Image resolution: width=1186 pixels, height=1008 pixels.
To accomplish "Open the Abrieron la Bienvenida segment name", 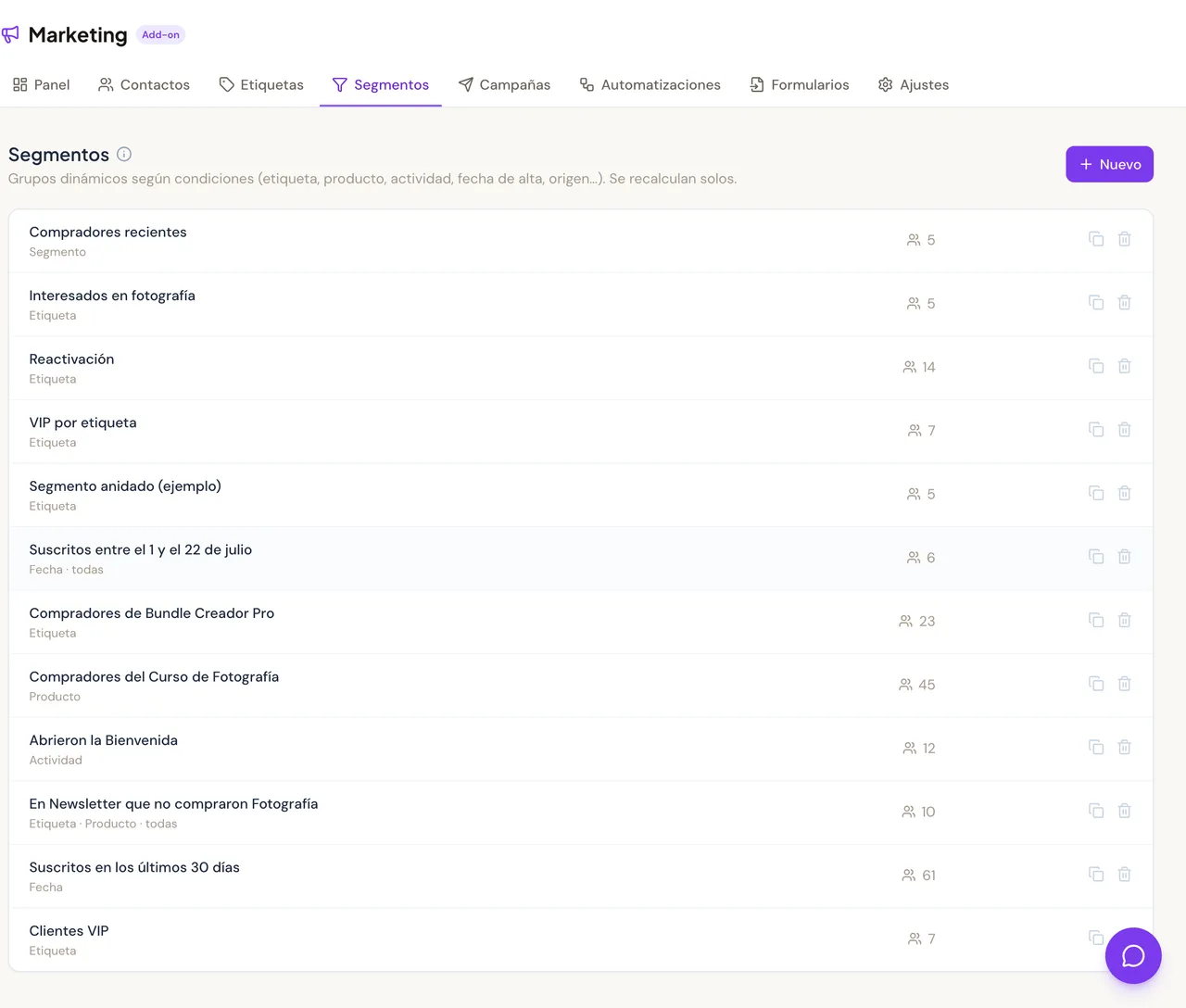I will (x=103, y=740).
